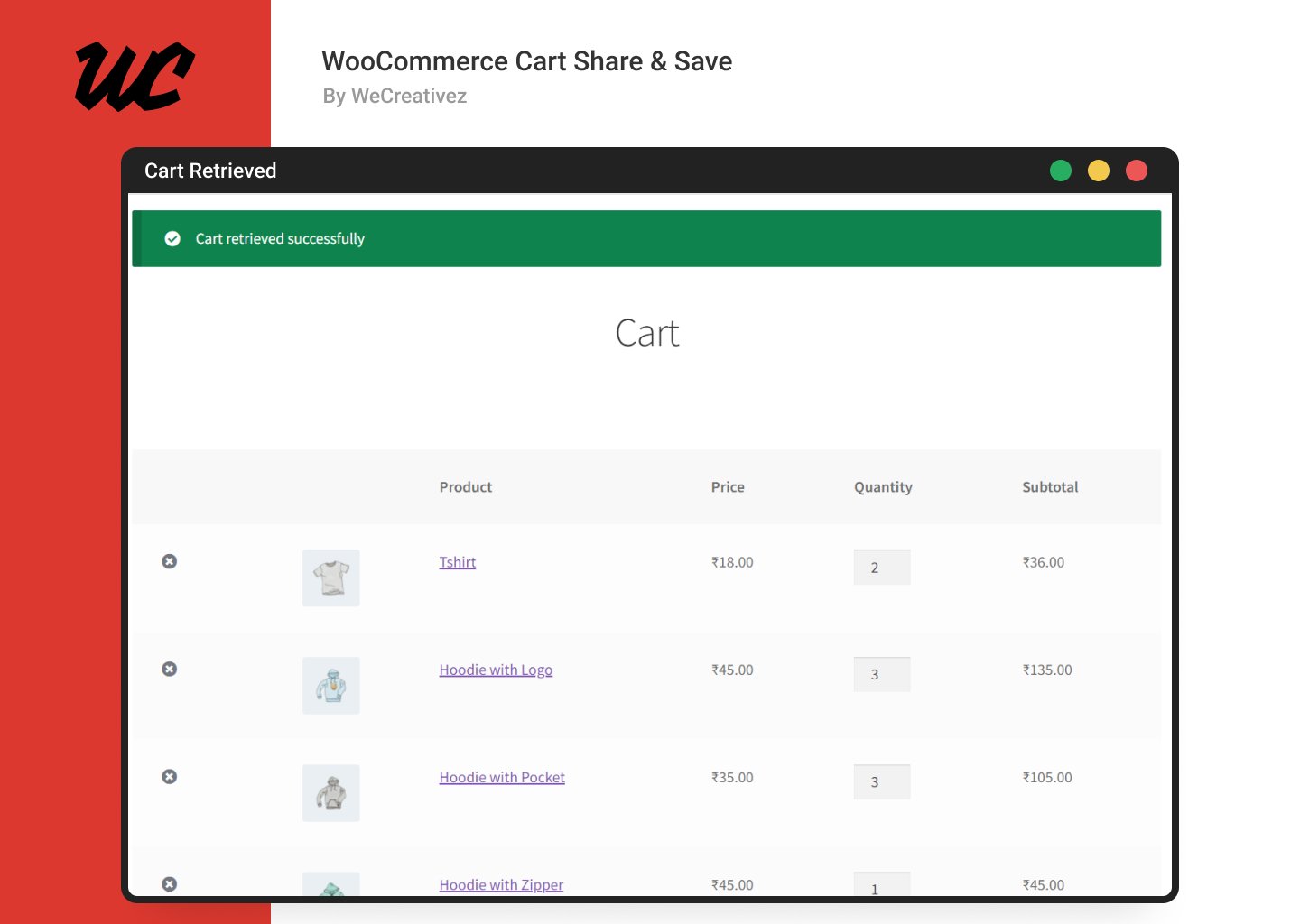The width and height of the screenshot is (1300, 924).
Task: Click the ₹35.00 price value
Action: [x=732, y=777]
